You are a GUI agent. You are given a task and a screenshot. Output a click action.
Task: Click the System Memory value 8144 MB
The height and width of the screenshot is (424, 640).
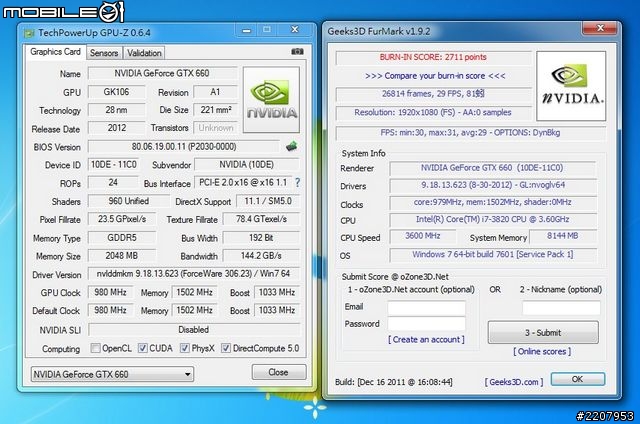tap(562, 236)
